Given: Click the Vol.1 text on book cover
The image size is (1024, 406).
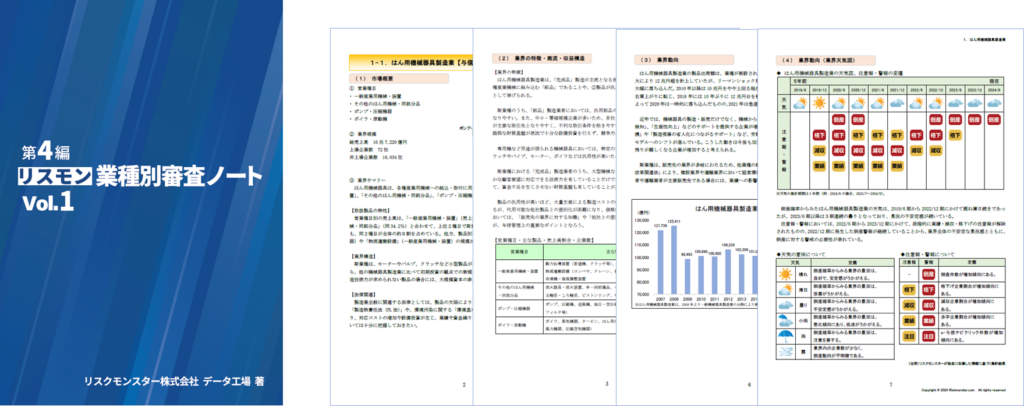Looking at the screenshot, I should 48,202.
